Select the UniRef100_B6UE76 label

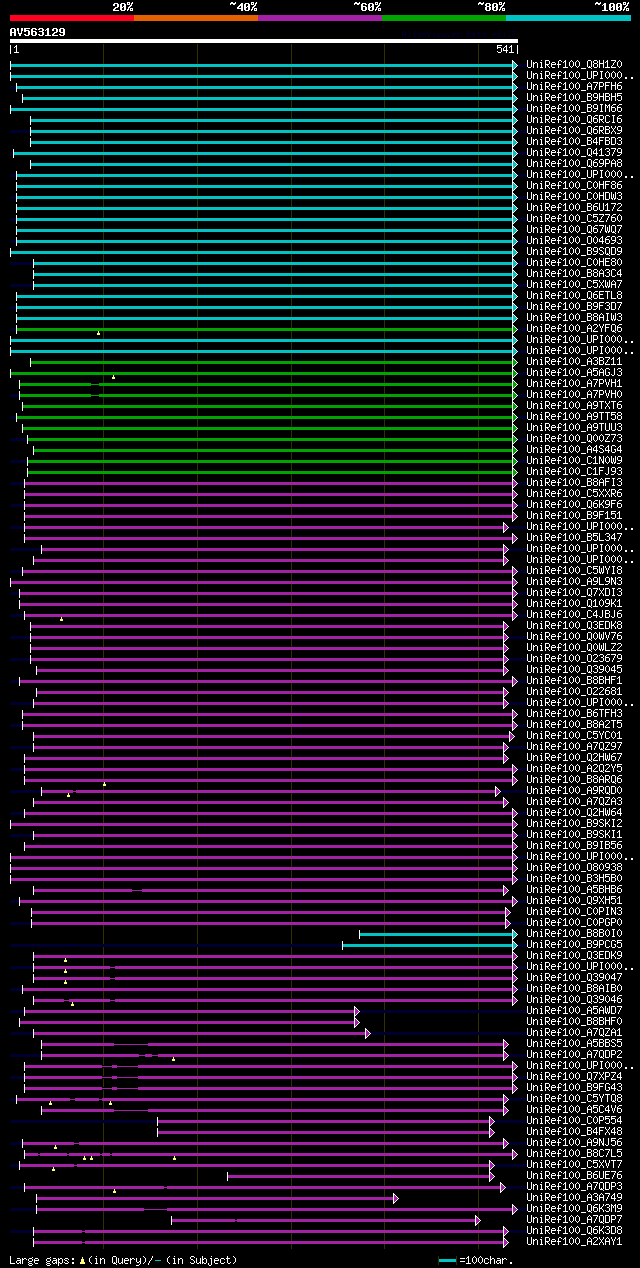point(574,1176)
